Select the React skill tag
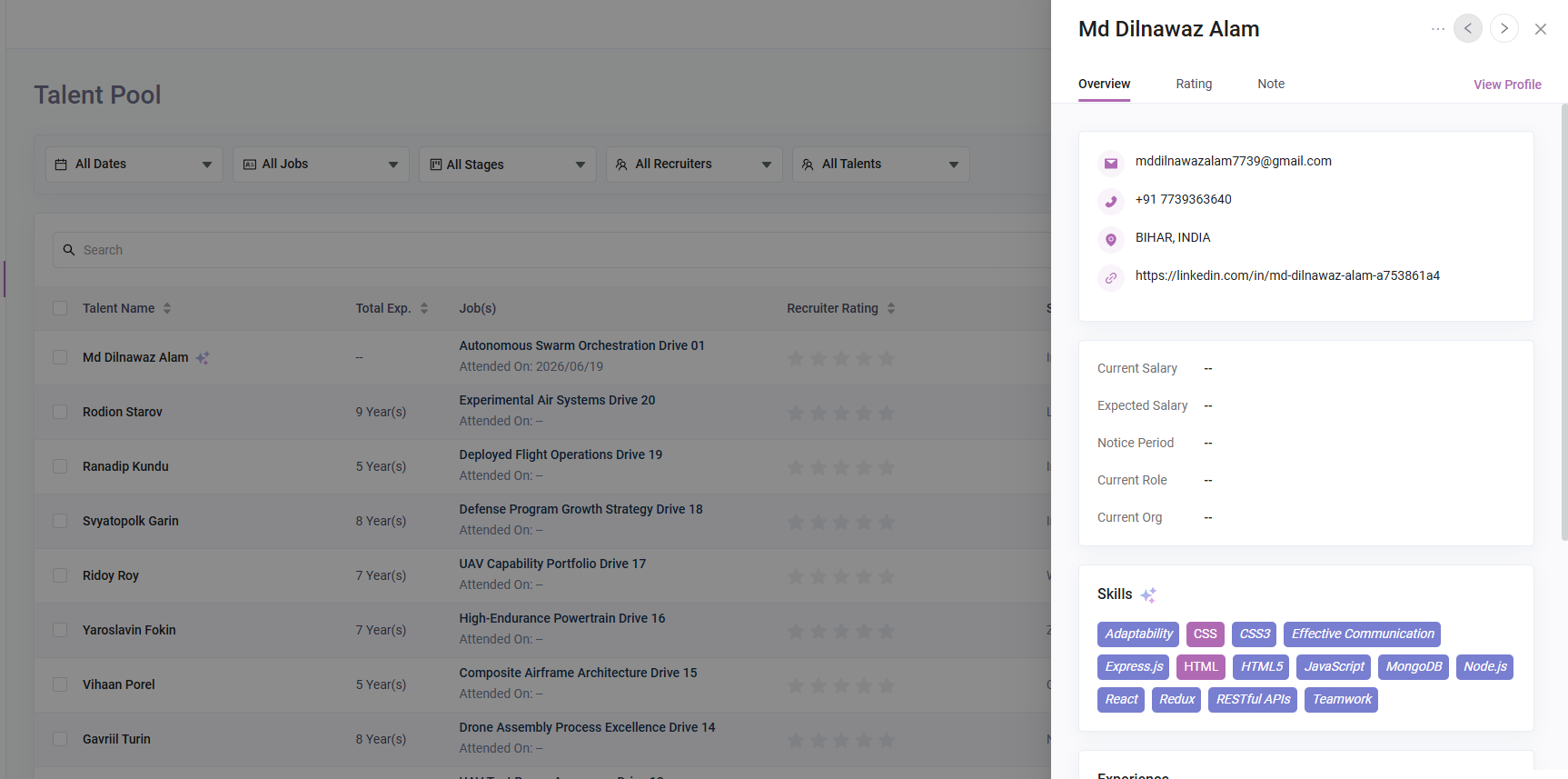1568x779 pixels. pos(1121,700)
